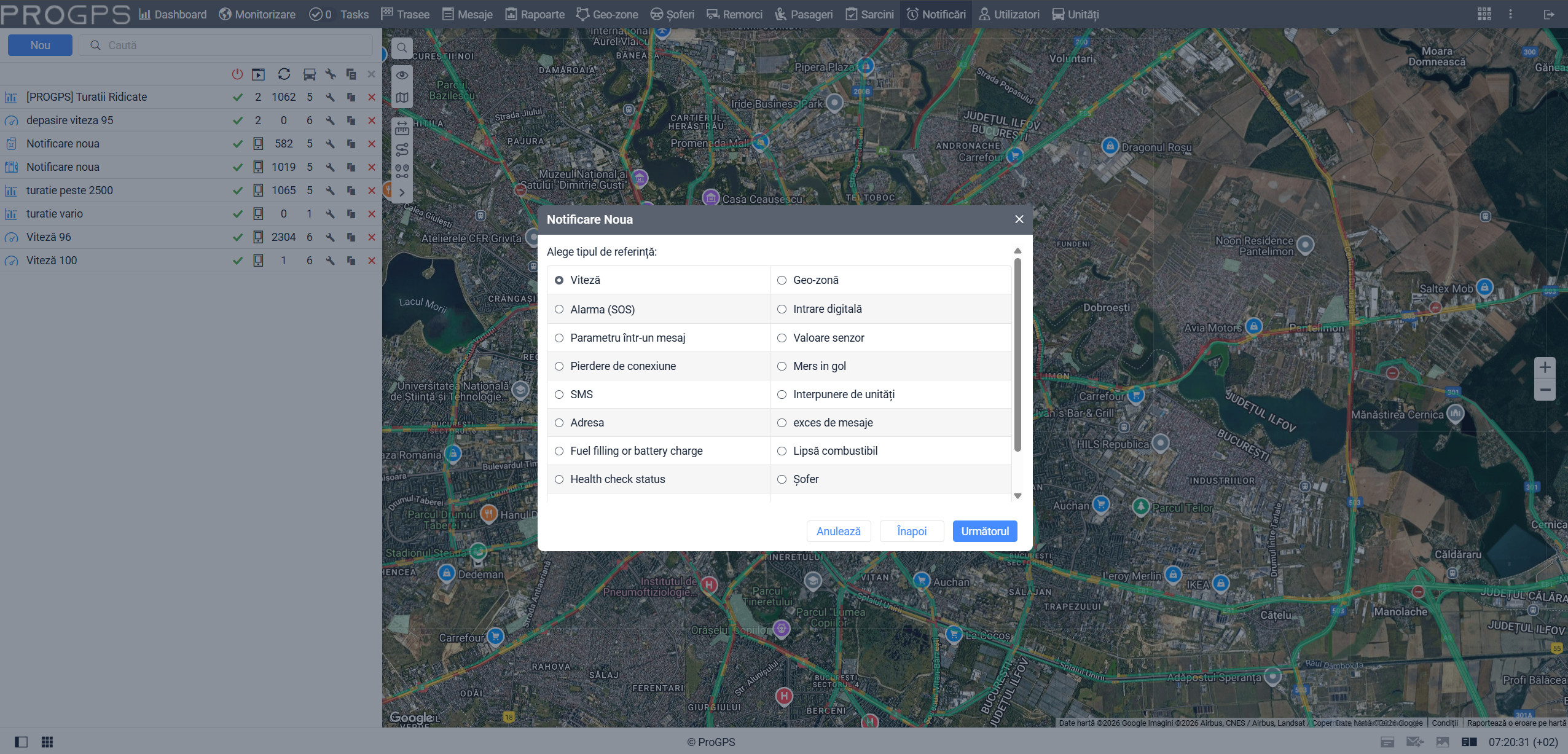Viewport: 1568px width, 754px height.
Task: Open the three-dot more options menu
Action: [x=1511, y=14]
